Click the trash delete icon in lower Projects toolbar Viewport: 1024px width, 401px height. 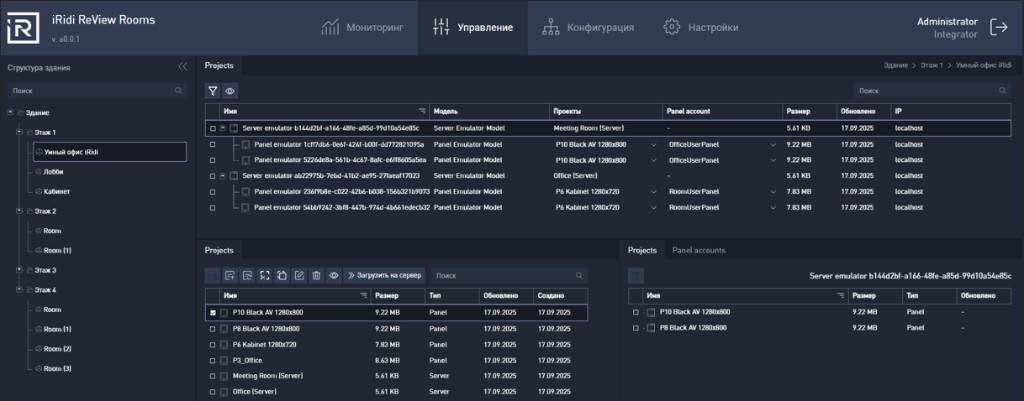[x=316, y=276]
